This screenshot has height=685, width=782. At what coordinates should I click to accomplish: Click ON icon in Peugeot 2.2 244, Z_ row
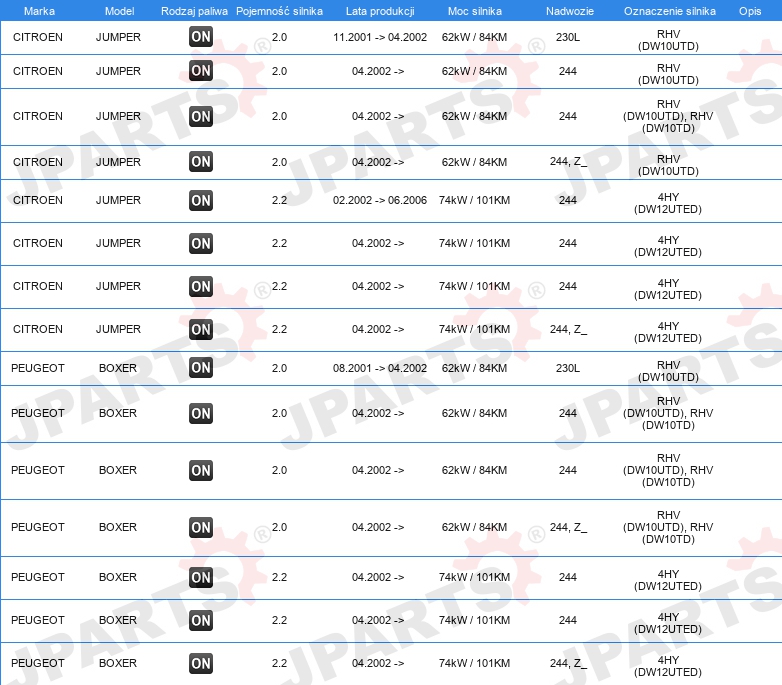coord(201,663)
